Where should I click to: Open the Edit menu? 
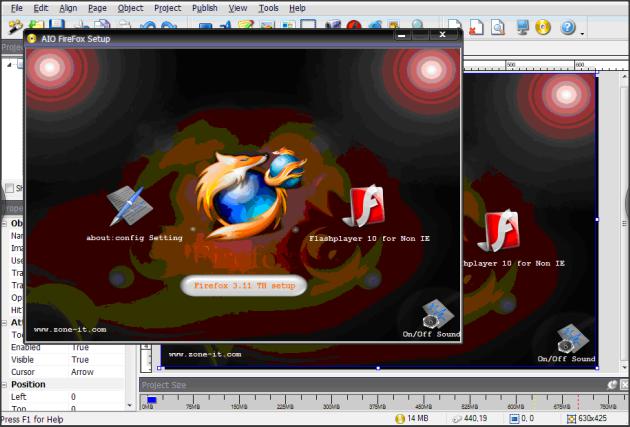(x=41, y=8)
